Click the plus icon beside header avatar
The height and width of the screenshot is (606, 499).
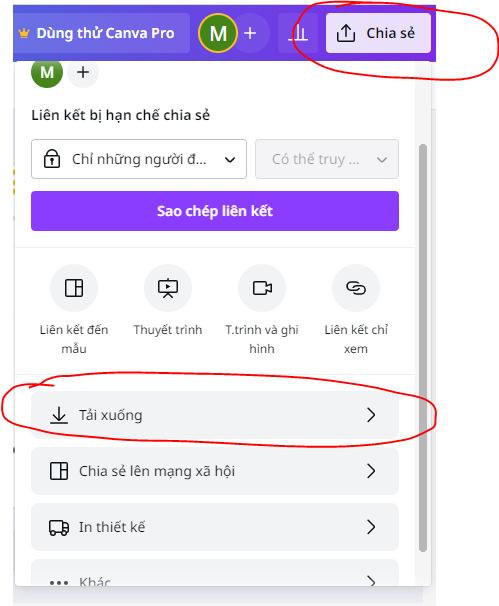(250, 33)
